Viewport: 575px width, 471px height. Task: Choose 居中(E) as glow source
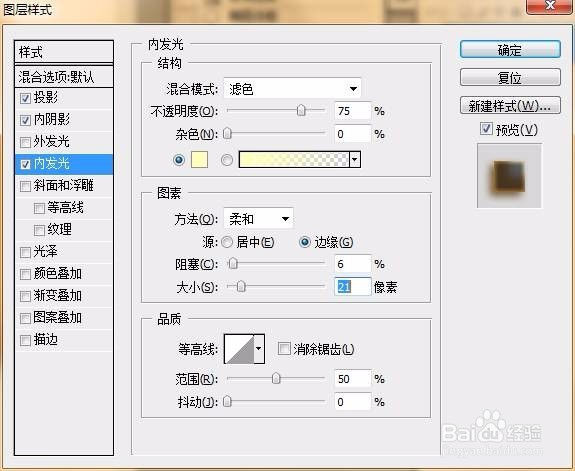(227, 242)
